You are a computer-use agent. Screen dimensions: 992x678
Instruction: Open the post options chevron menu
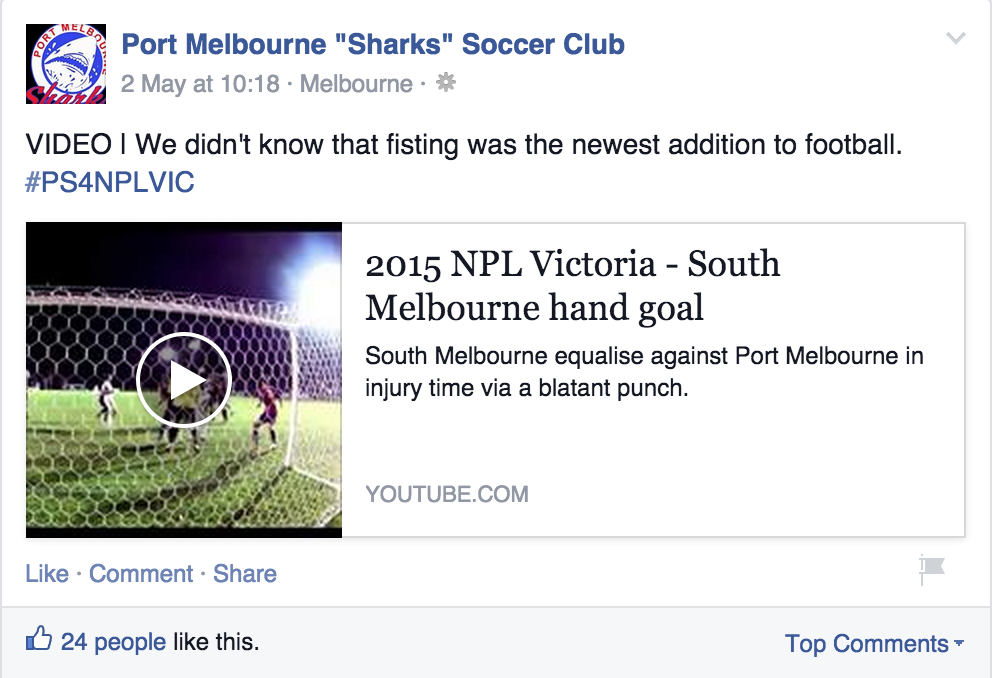(956, 39)
